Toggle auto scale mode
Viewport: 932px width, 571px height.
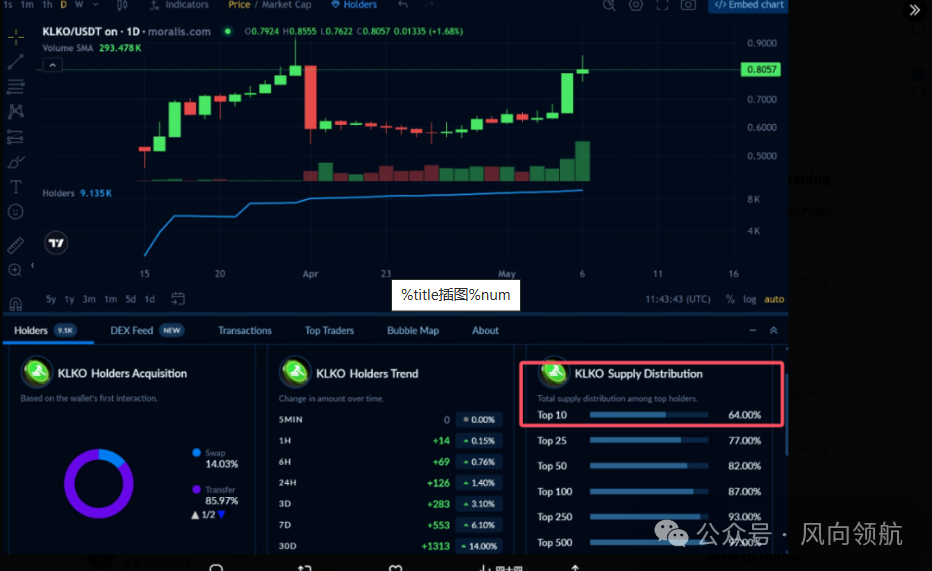774,299
